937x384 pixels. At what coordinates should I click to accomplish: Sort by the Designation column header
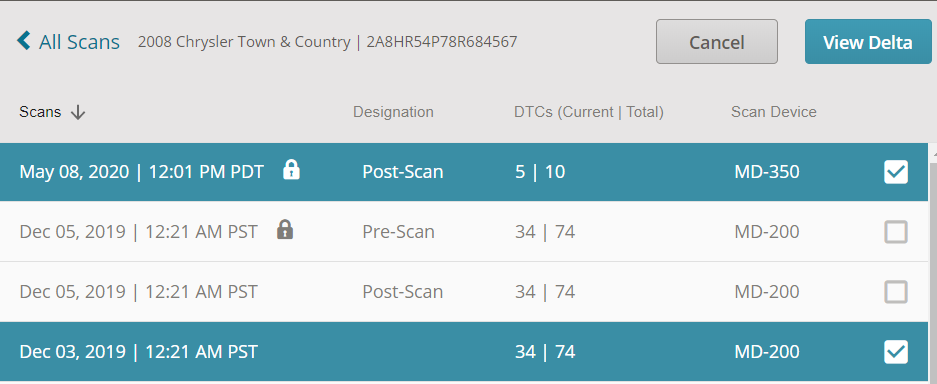point(393,112)
